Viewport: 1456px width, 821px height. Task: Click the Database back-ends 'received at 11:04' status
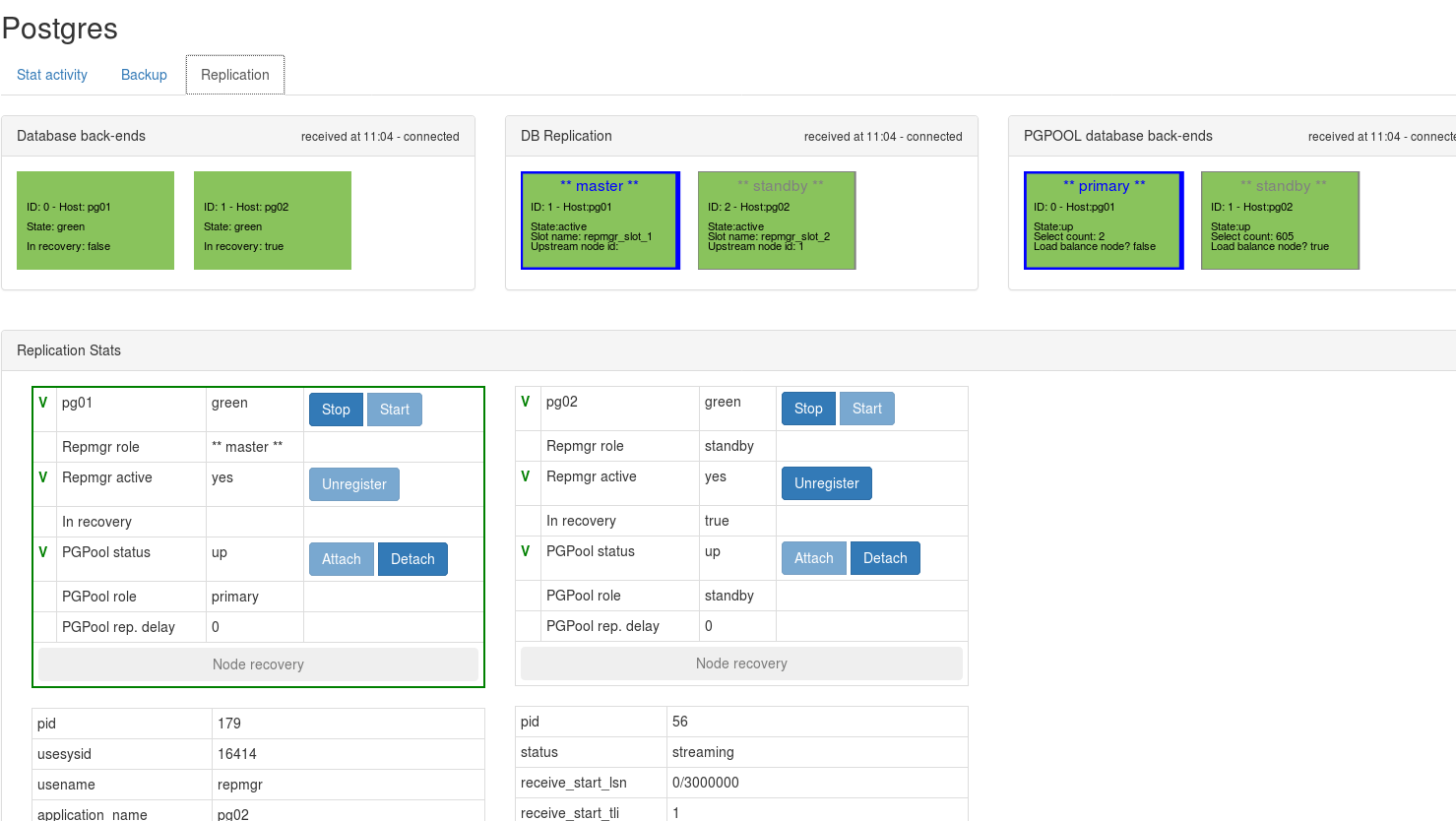(x=380, y=137)
